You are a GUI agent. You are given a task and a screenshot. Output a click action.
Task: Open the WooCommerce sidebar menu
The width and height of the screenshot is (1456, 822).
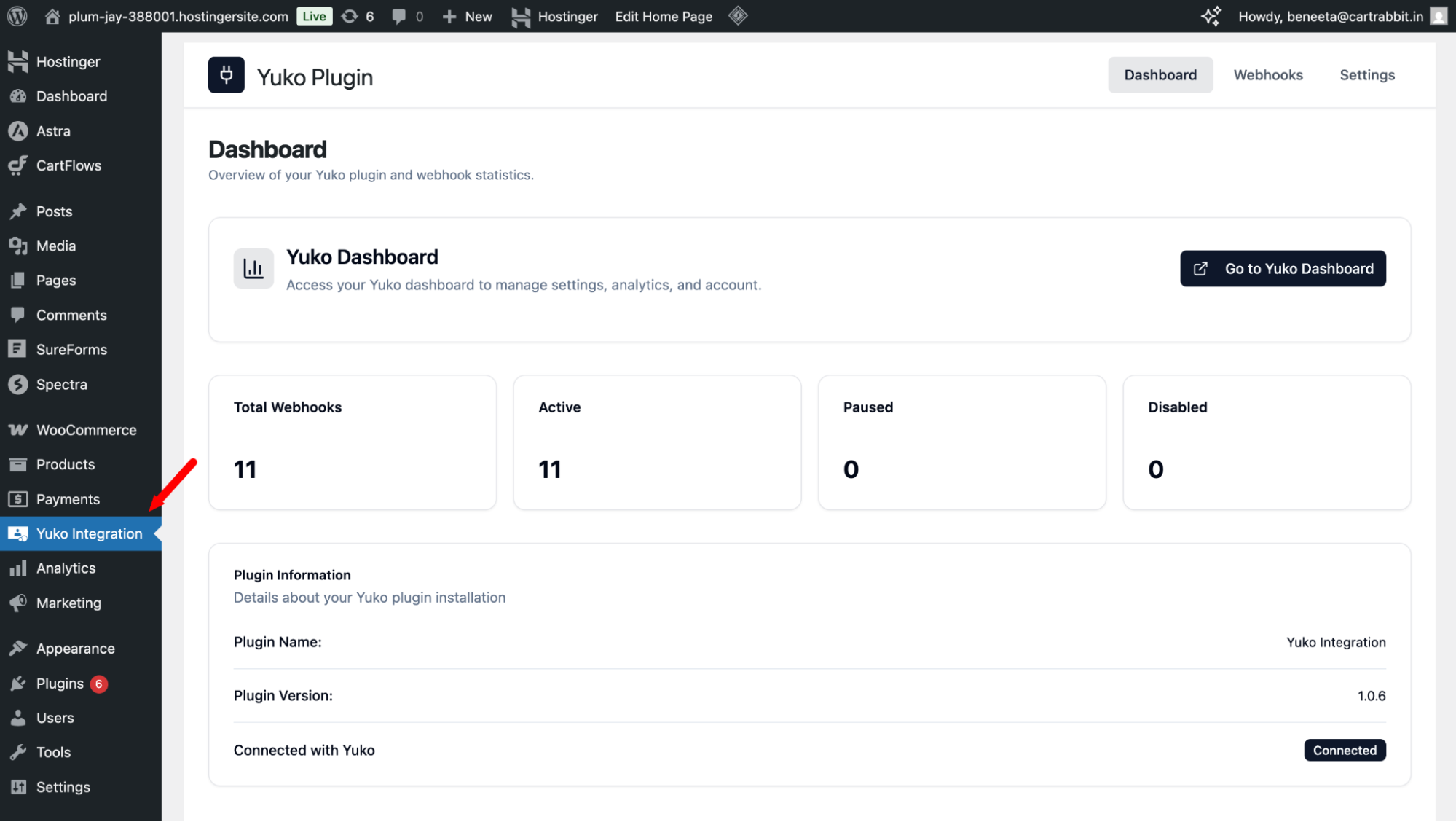pyautogui.click(x=86, y=430)
